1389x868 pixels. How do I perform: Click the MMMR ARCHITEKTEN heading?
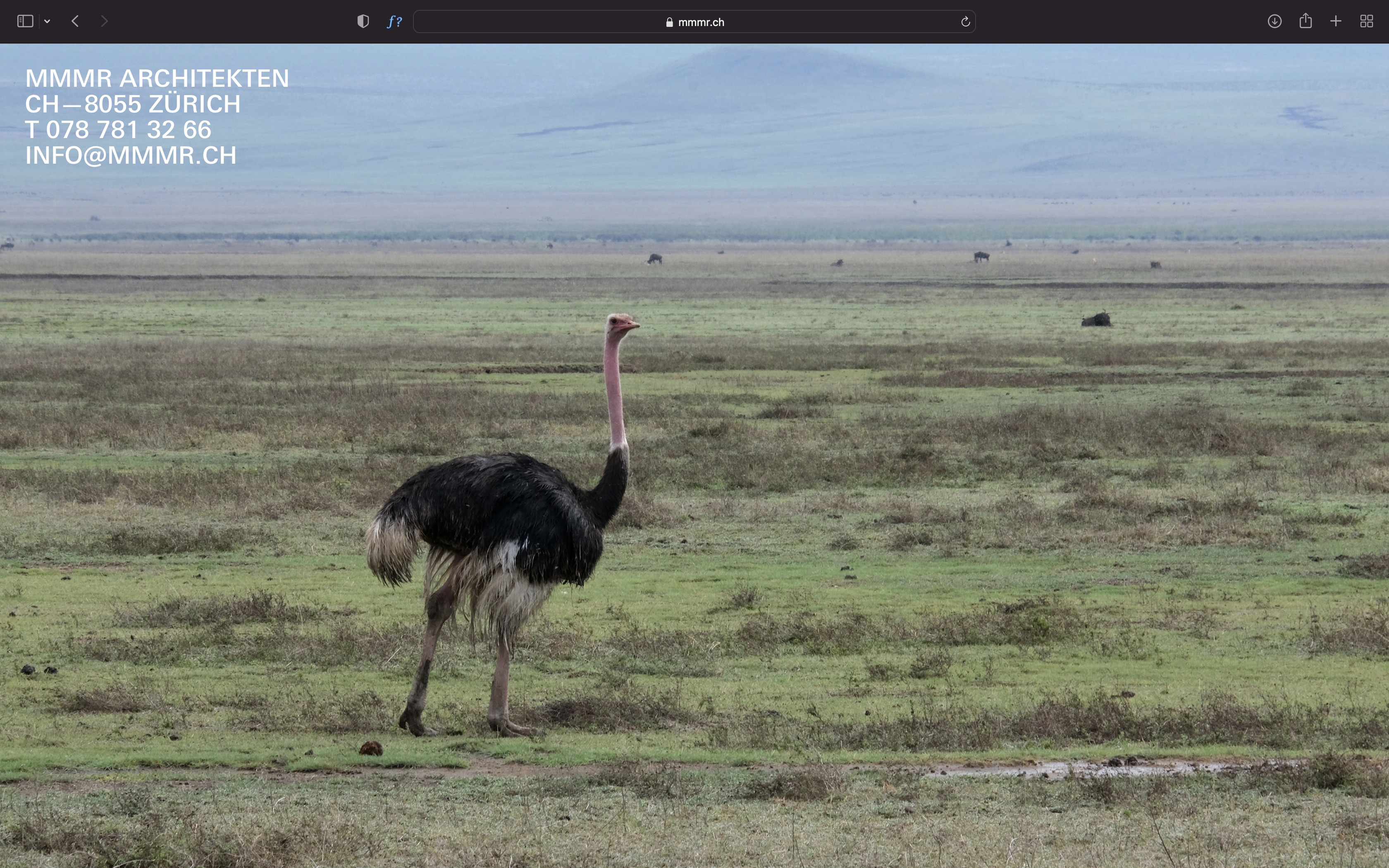tap(157, 79)
